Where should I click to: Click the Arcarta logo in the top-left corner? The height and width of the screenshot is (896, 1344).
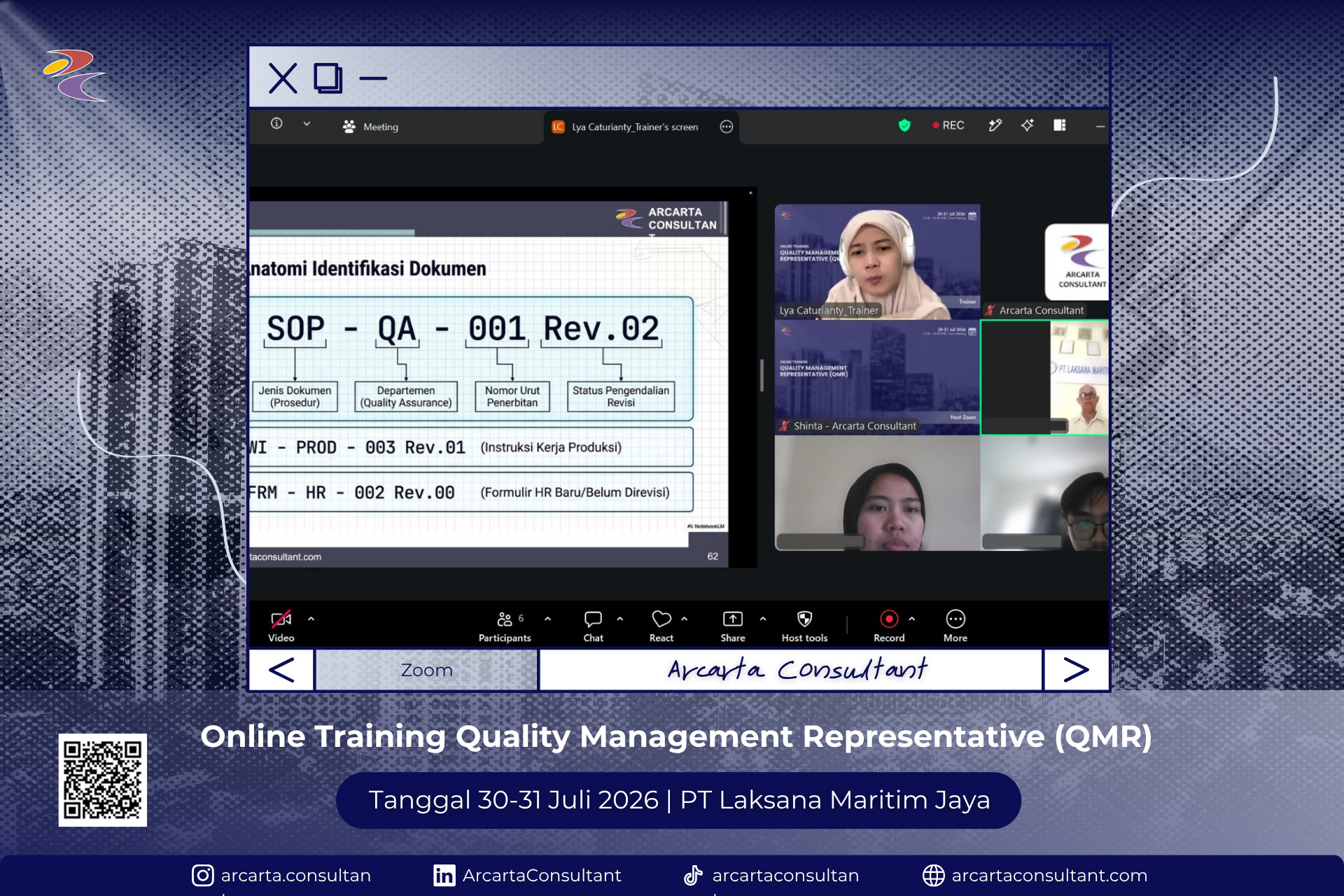[x=74, y=76]
